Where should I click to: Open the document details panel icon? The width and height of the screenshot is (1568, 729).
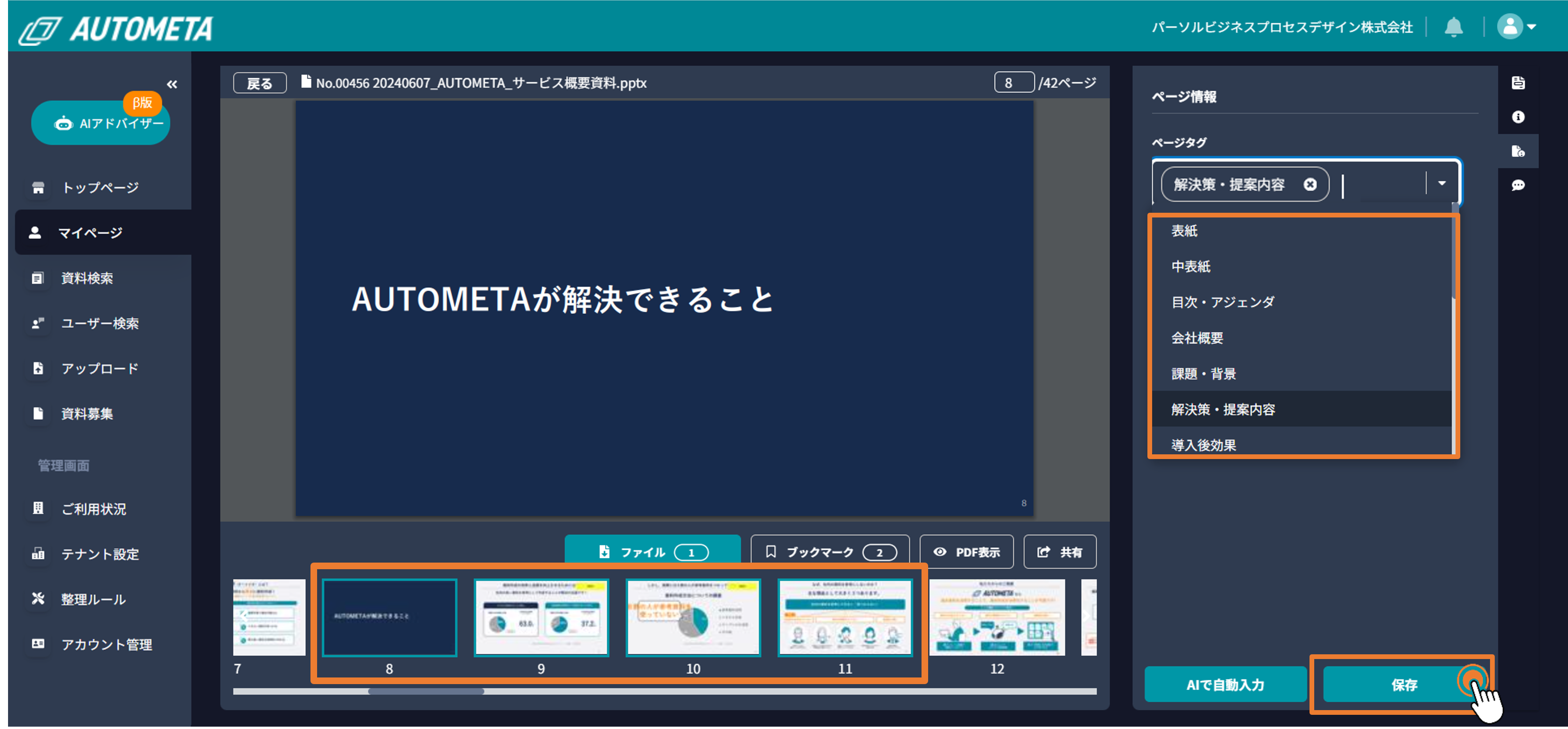point(1518,83)
